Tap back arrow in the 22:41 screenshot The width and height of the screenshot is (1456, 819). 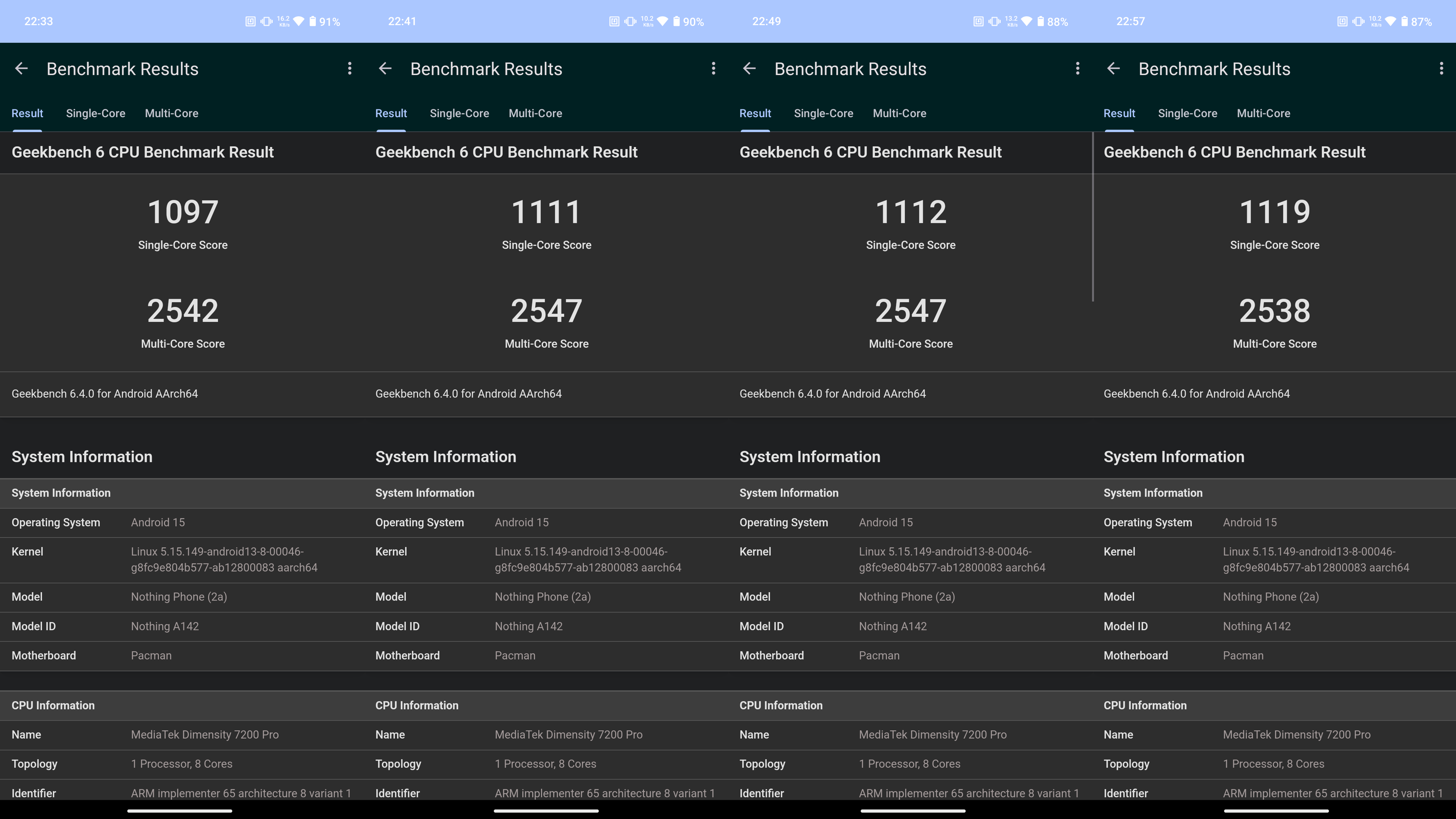(x=385, y=69)
